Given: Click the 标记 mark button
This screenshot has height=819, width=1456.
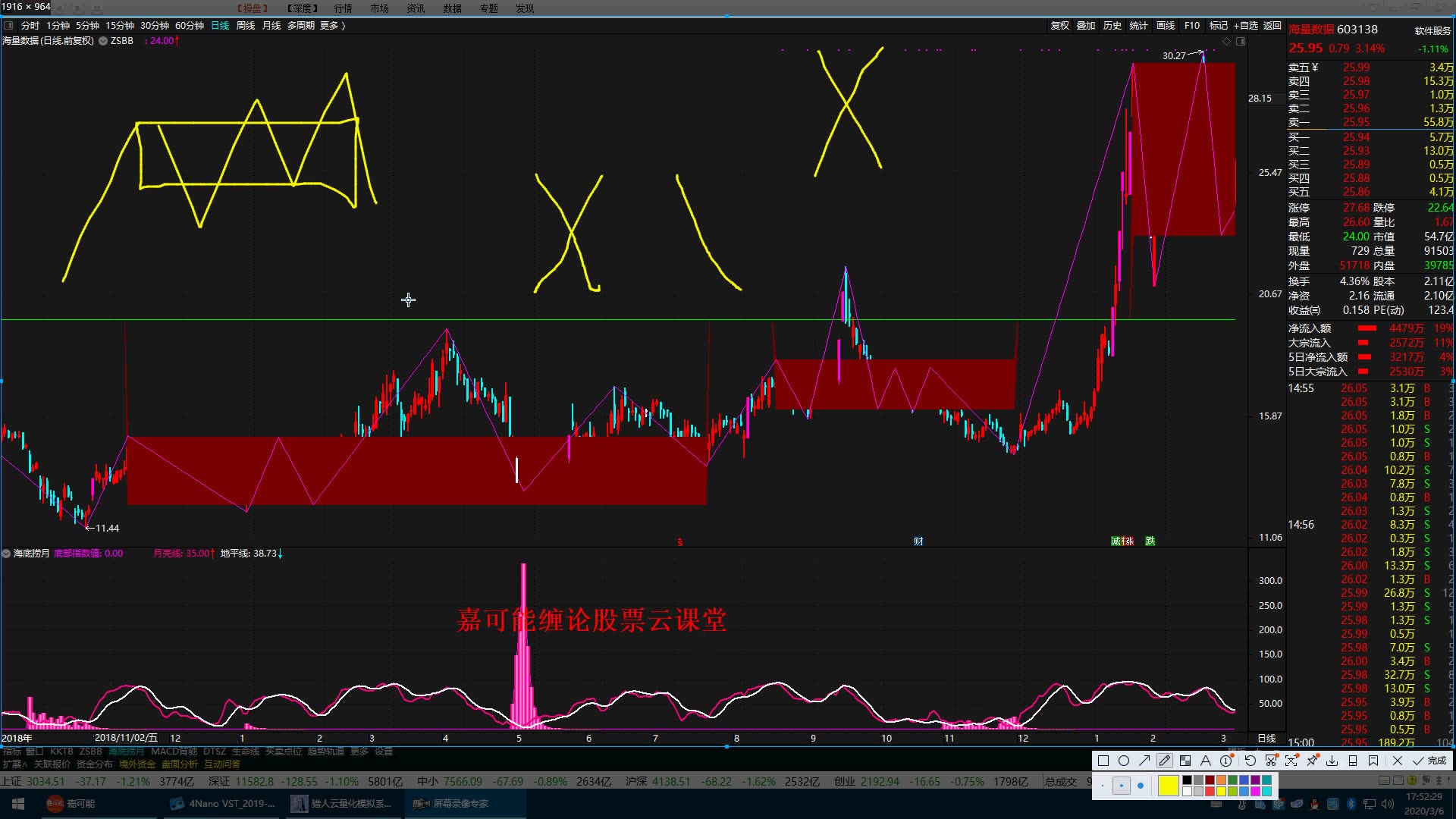Looking at the screenshot, I should [x=1219, y=25].
